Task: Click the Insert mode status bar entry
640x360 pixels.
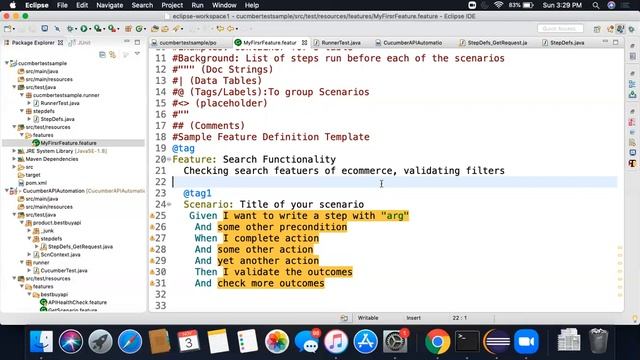Action: pyautogui.click(x=413, y=318)
